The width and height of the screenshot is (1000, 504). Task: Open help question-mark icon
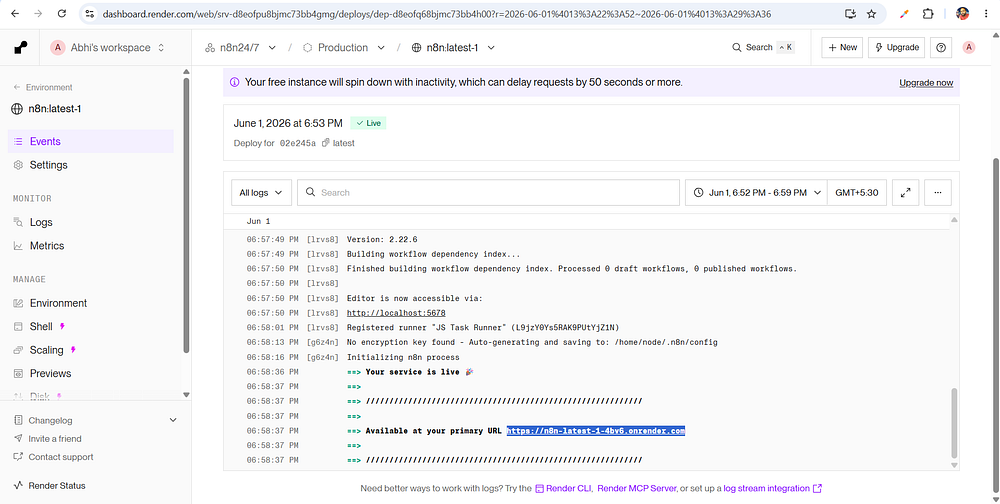click(x=941, y=47)
